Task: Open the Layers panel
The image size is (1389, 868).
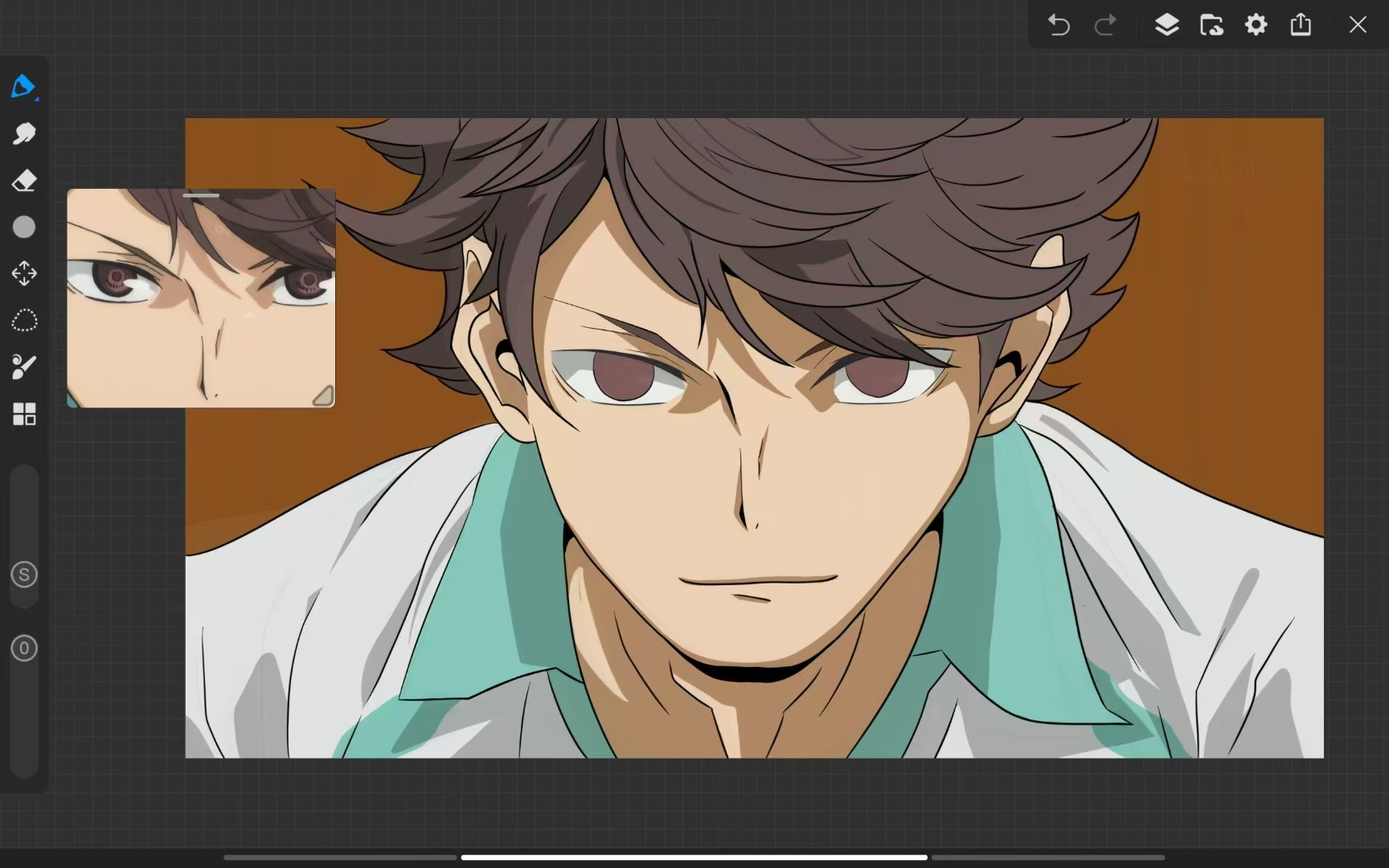Action: point(1166,25)
